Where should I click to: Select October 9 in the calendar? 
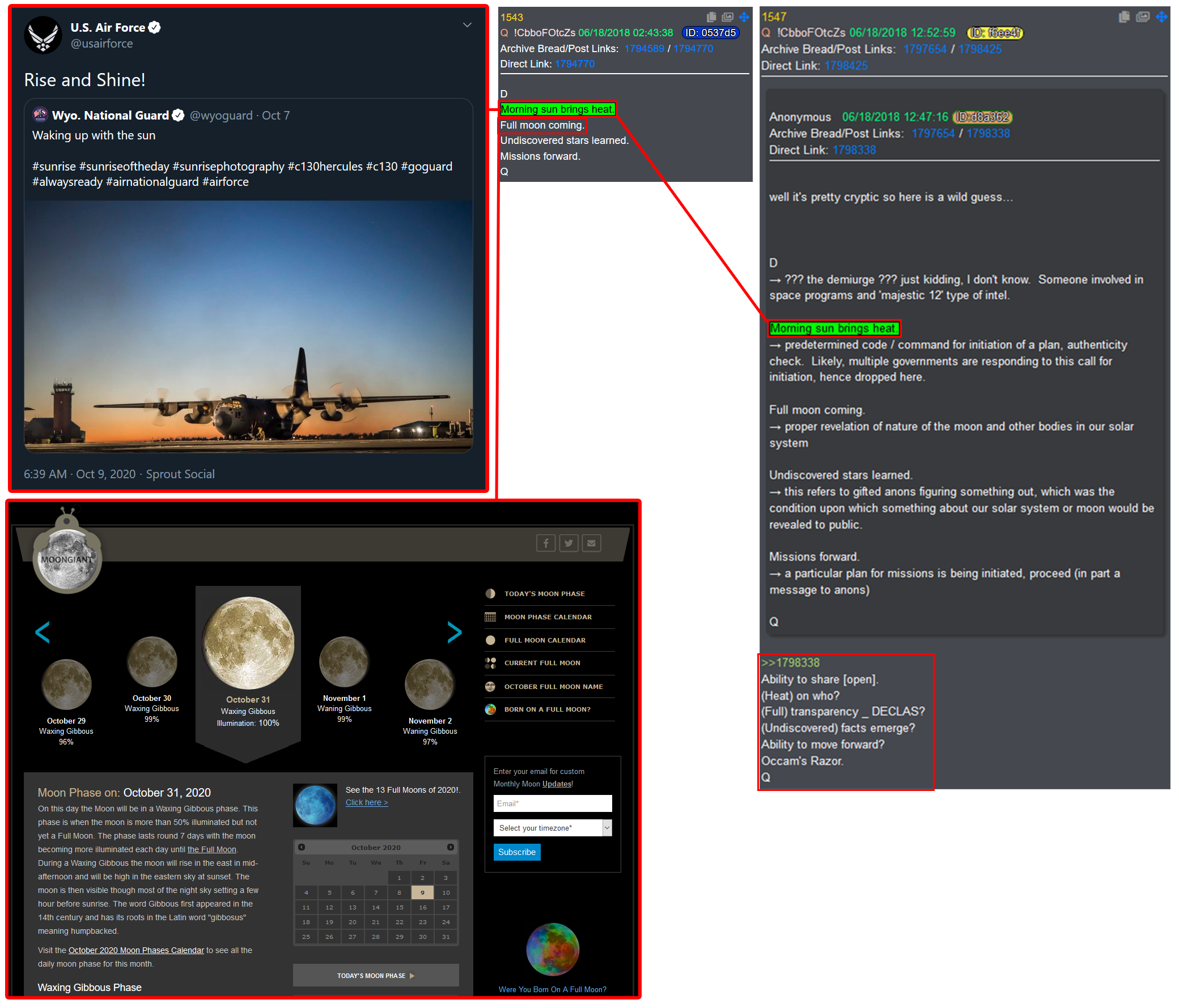[422, 892]
